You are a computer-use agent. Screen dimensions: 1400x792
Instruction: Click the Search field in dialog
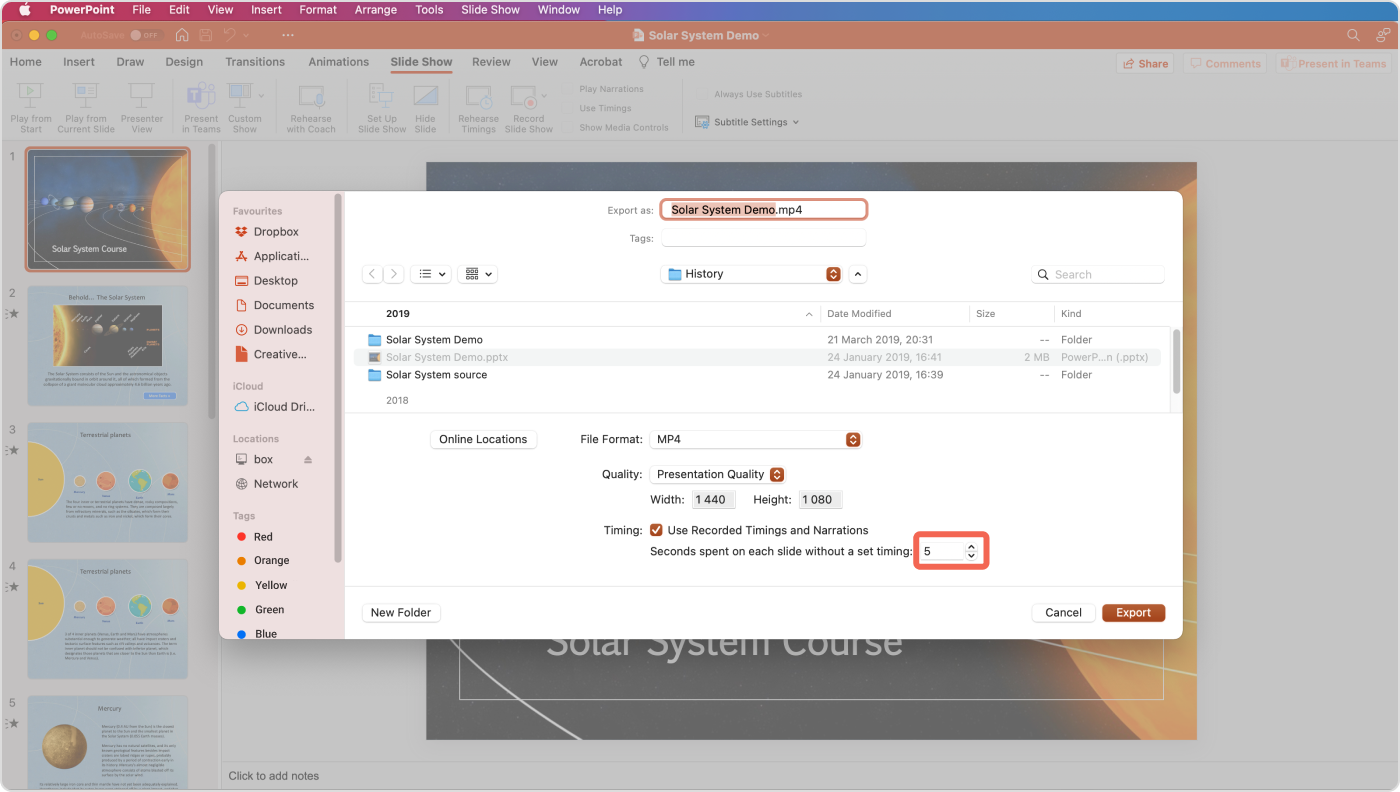(1098, 274)
